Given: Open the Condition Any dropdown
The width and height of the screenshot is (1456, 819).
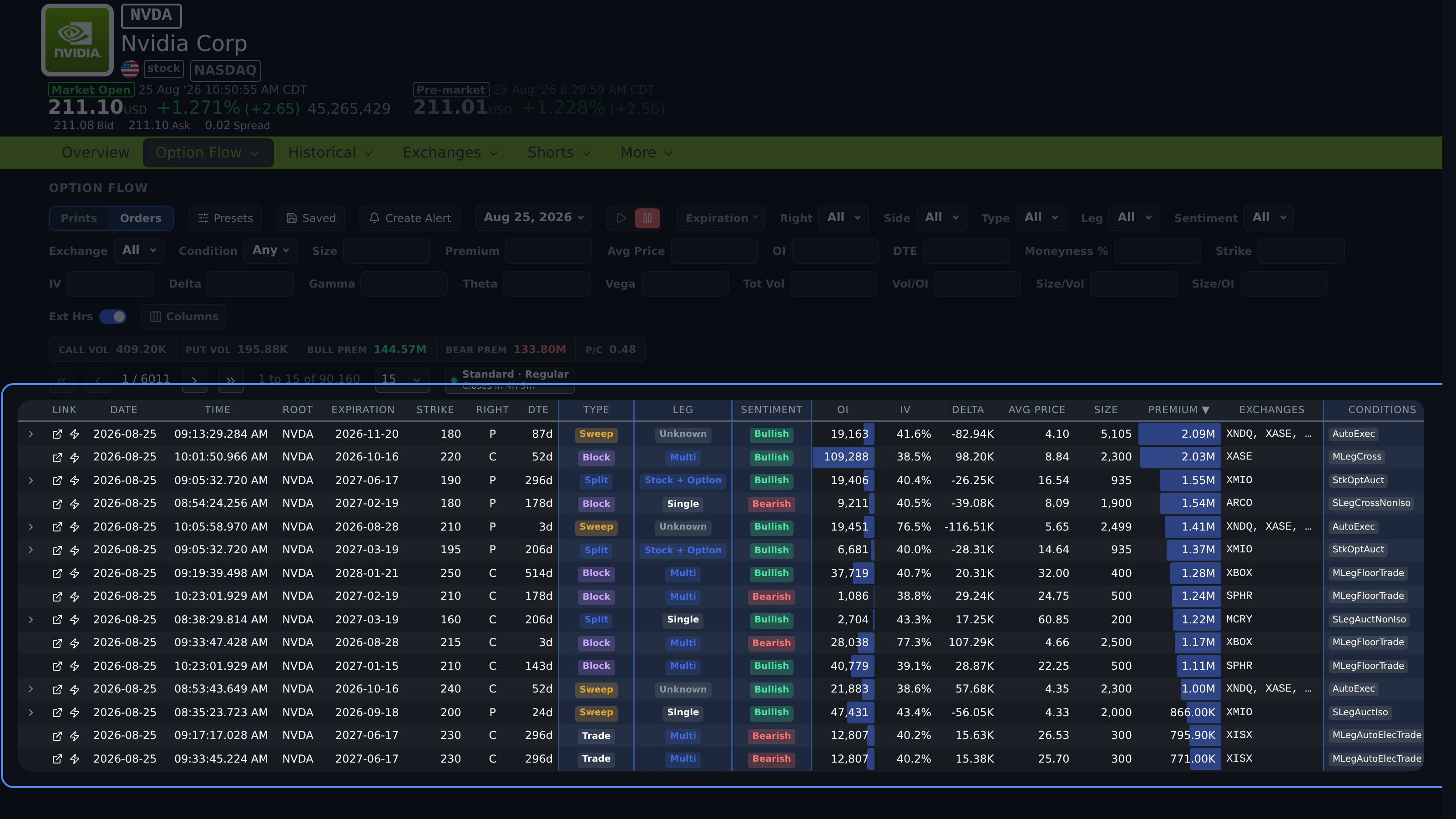Looking at the screenshot, I should point(270,250).
